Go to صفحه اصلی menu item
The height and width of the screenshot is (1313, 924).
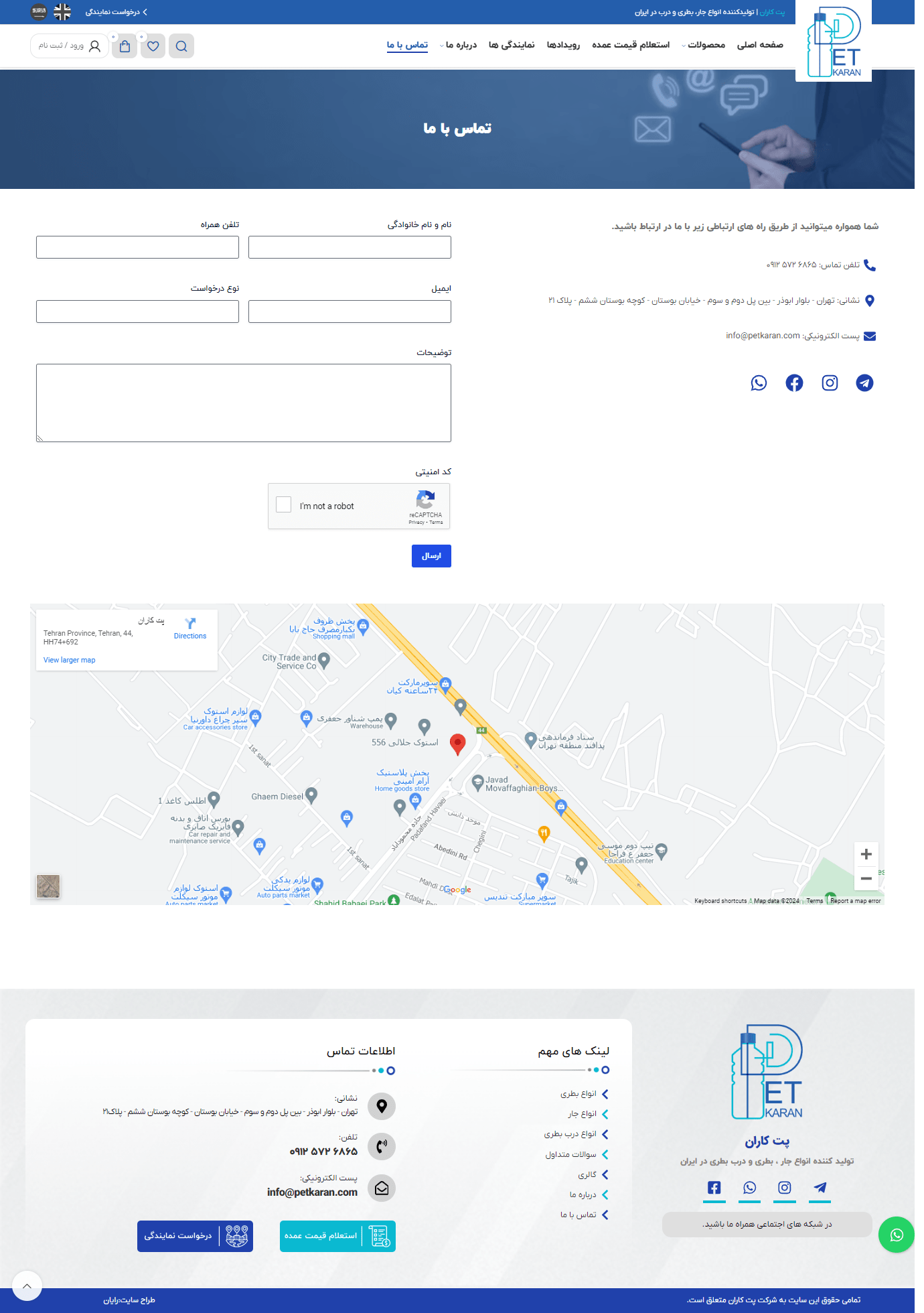click(760, 45)
